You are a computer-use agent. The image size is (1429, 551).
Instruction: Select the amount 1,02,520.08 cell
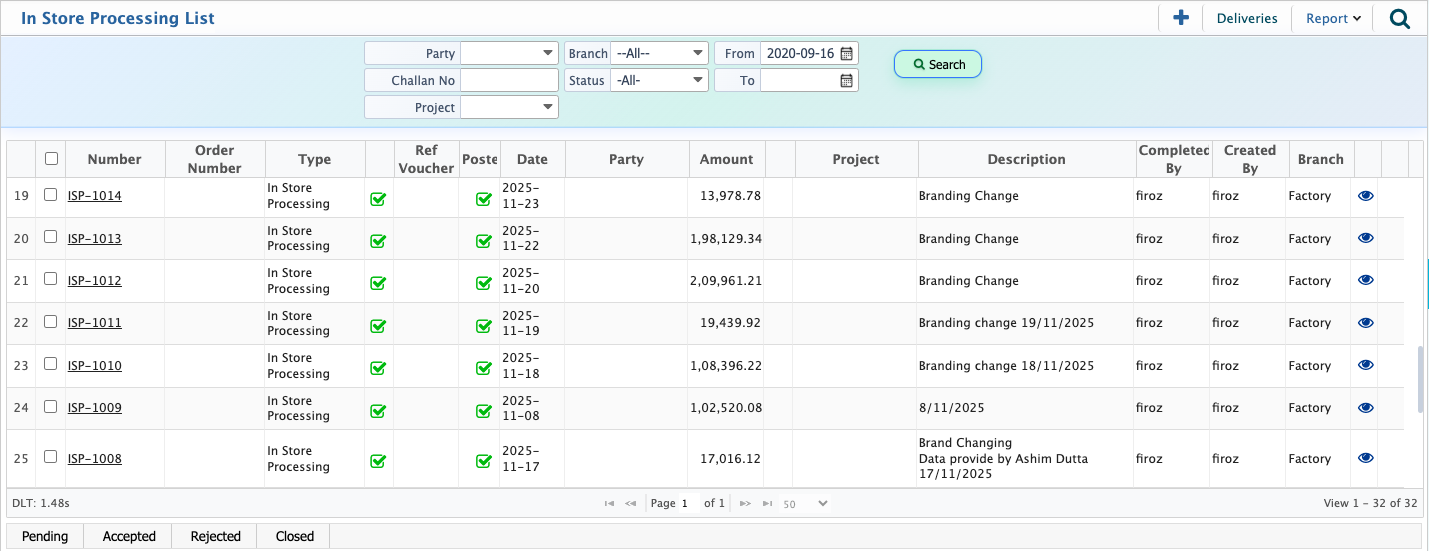click(727, 408)
